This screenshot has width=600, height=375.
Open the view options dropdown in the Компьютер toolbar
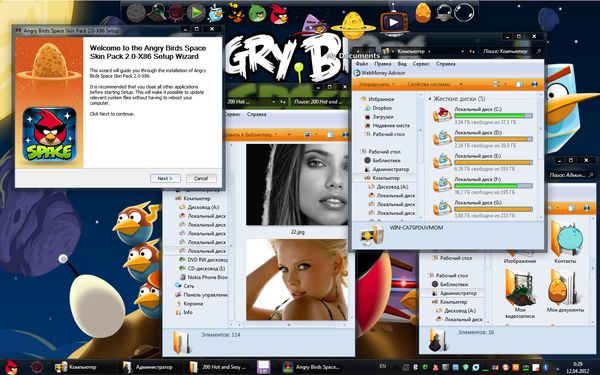pos(506,84)
